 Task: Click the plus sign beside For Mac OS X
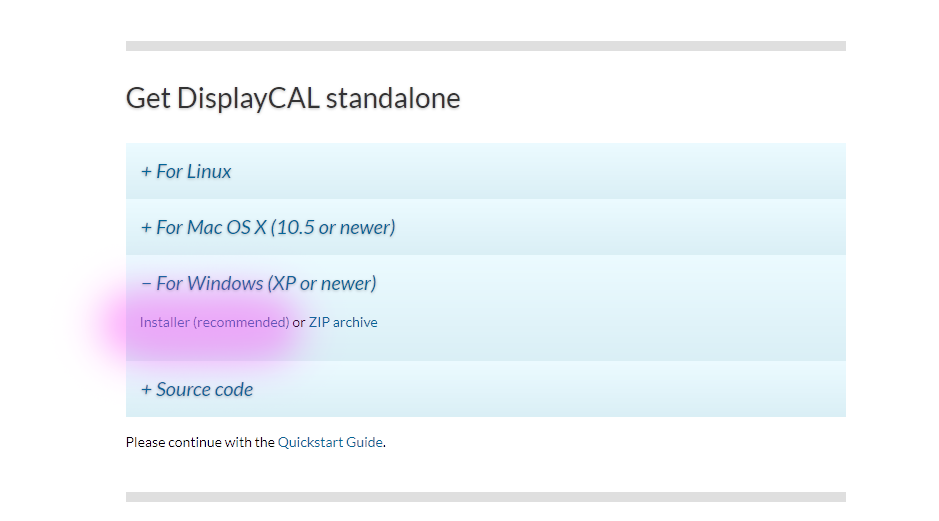[146, 228]
